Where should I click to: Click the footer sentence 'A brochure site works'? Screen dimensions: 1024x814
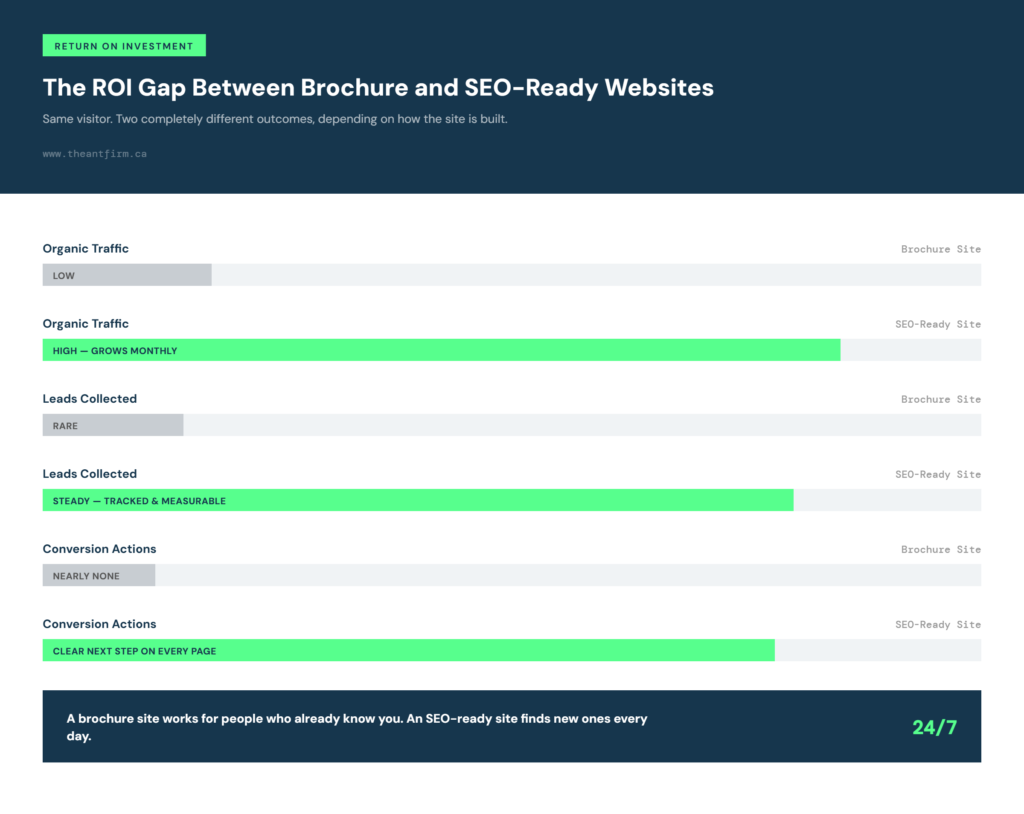(357, 727)
